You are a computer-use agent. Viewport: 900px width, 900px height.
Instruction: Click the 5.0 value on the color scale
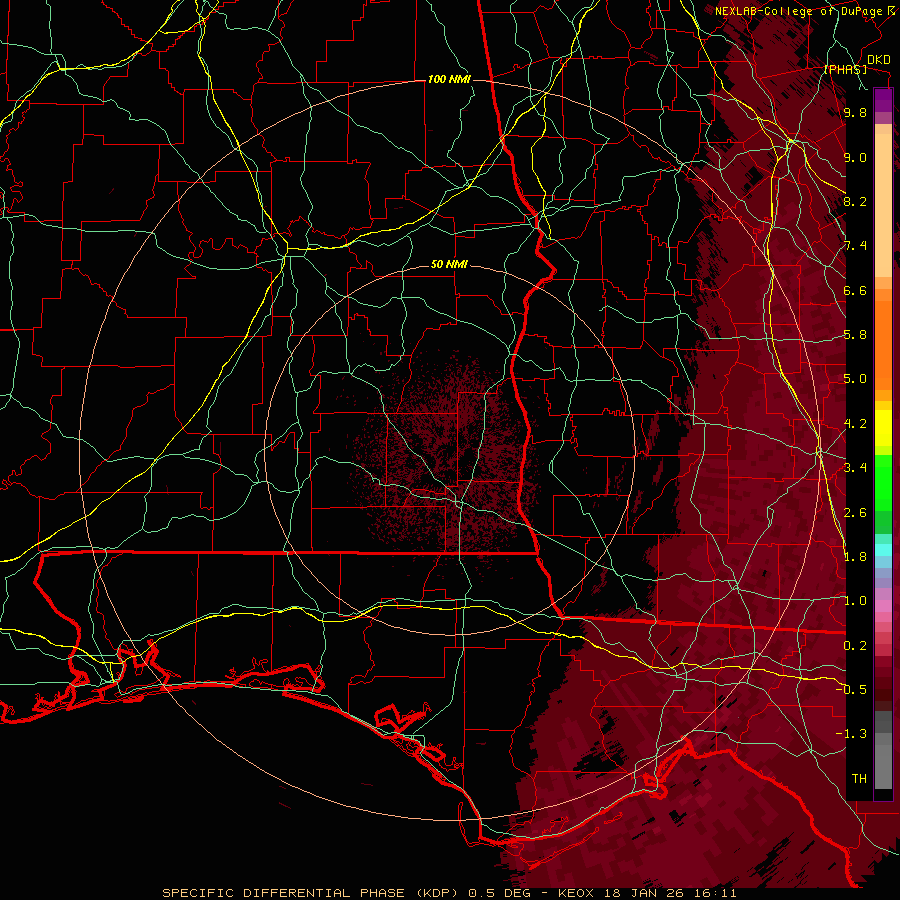coord(855,379)
